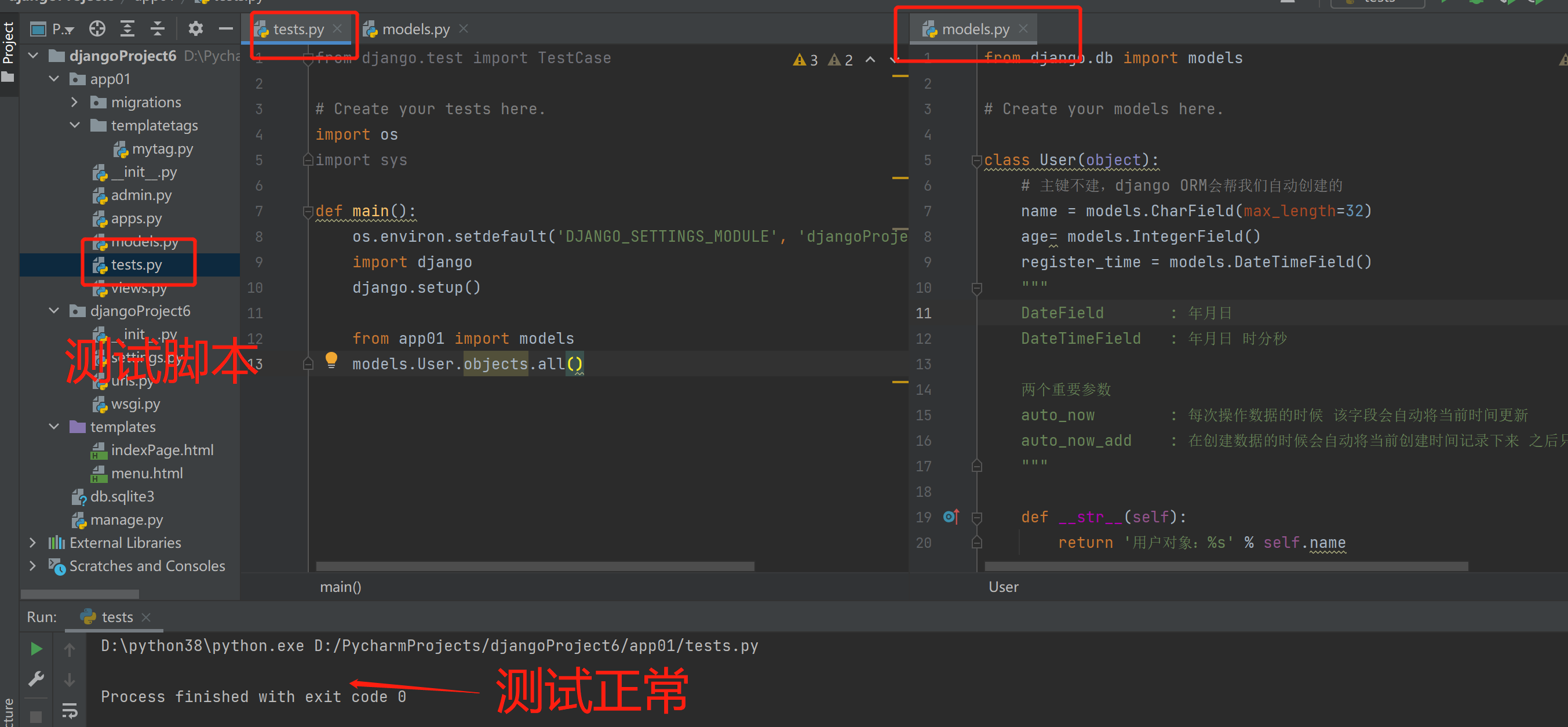Viewport: 1568px width, 727px height.
Task: Select app01 __init__.py in the tree
Action: (x=134, y=172)
